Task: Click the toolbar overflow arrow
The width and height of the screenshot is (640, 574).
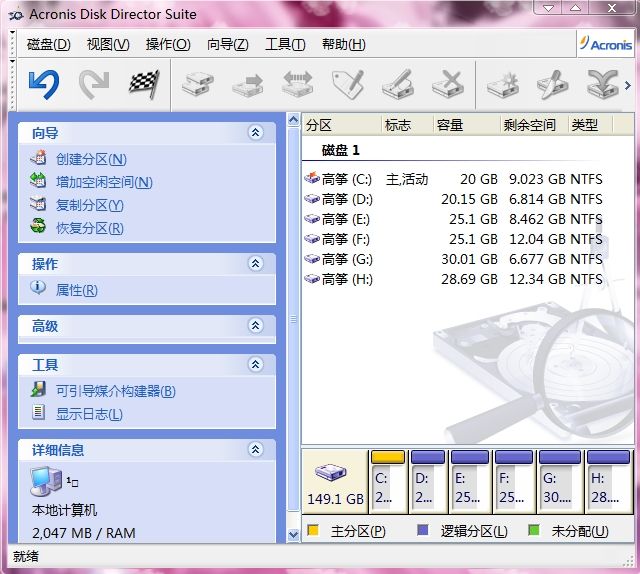Action: [628, 85]
